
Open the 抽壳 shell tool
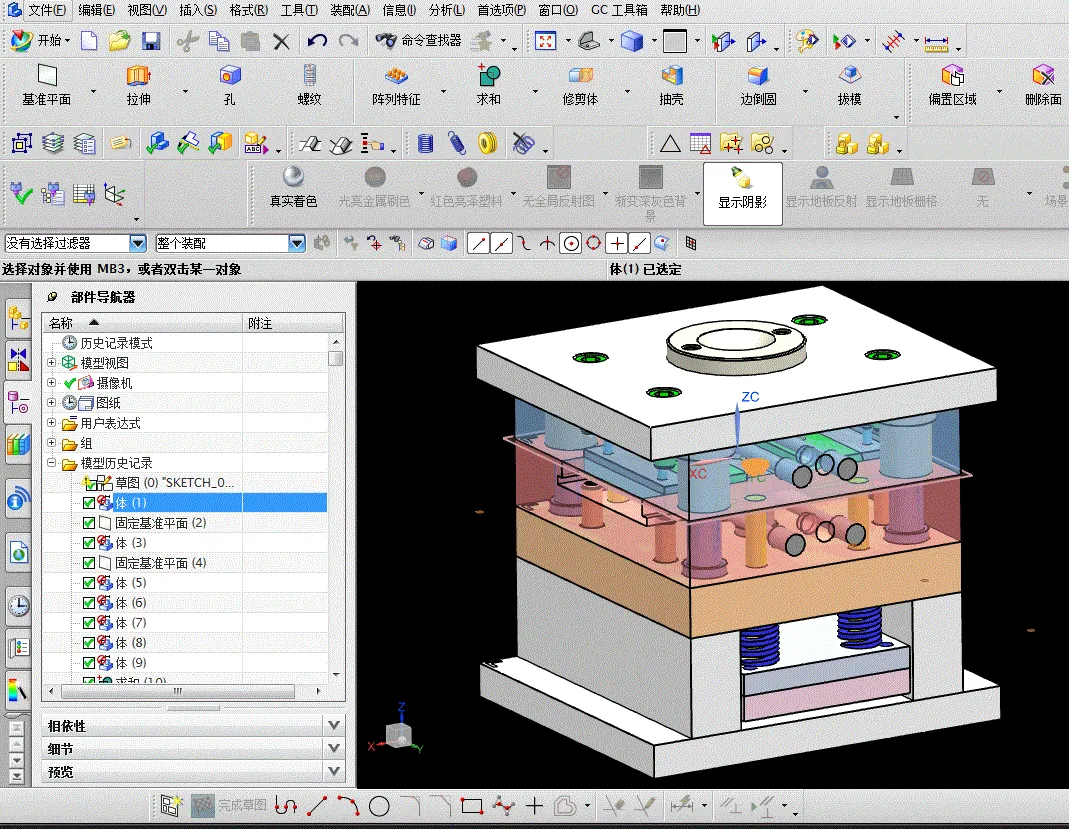coord(672,85)
